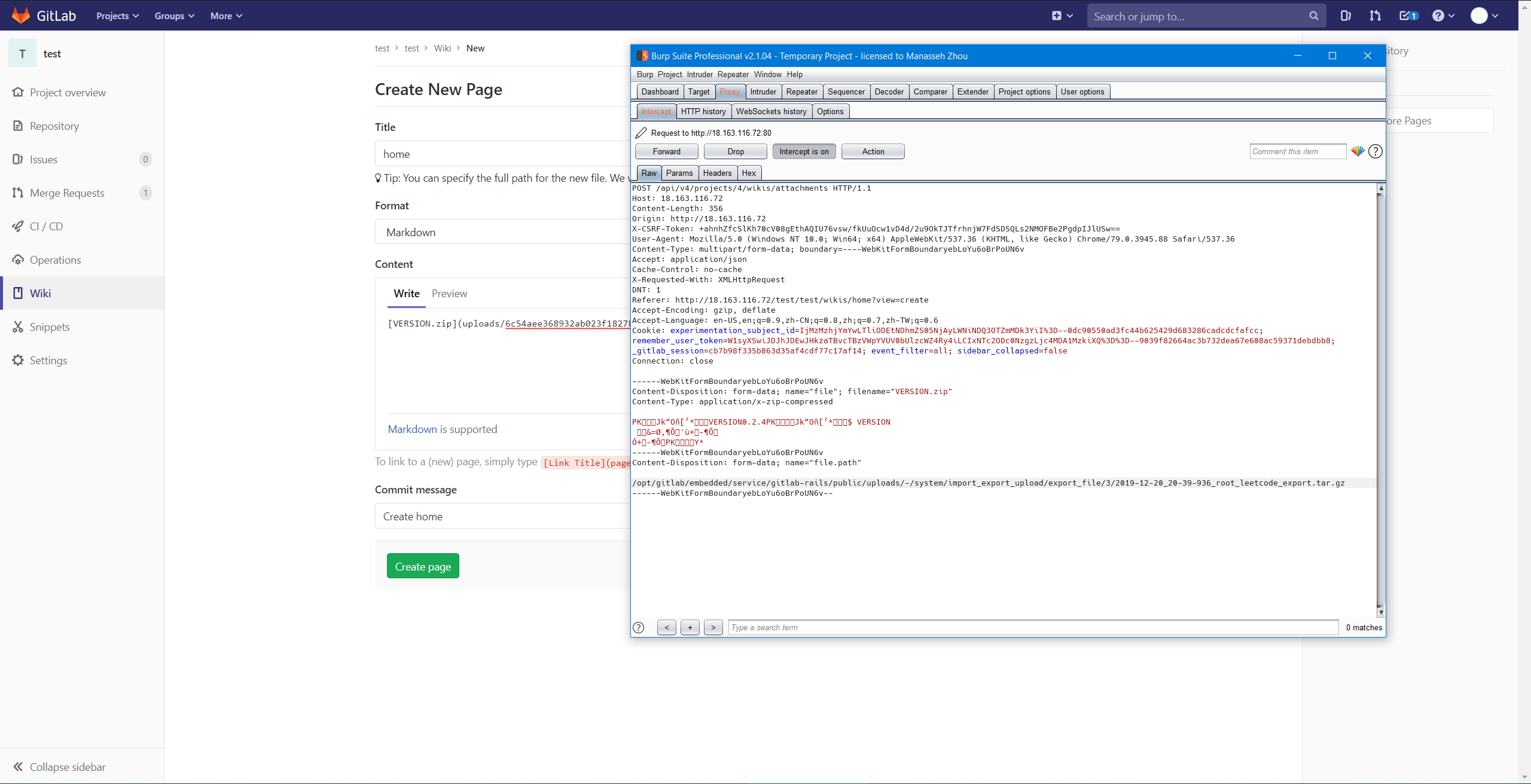Screen dimensions: 1531x784
Task: Open the HTTP history tab
Action: (x=703, y=111)
